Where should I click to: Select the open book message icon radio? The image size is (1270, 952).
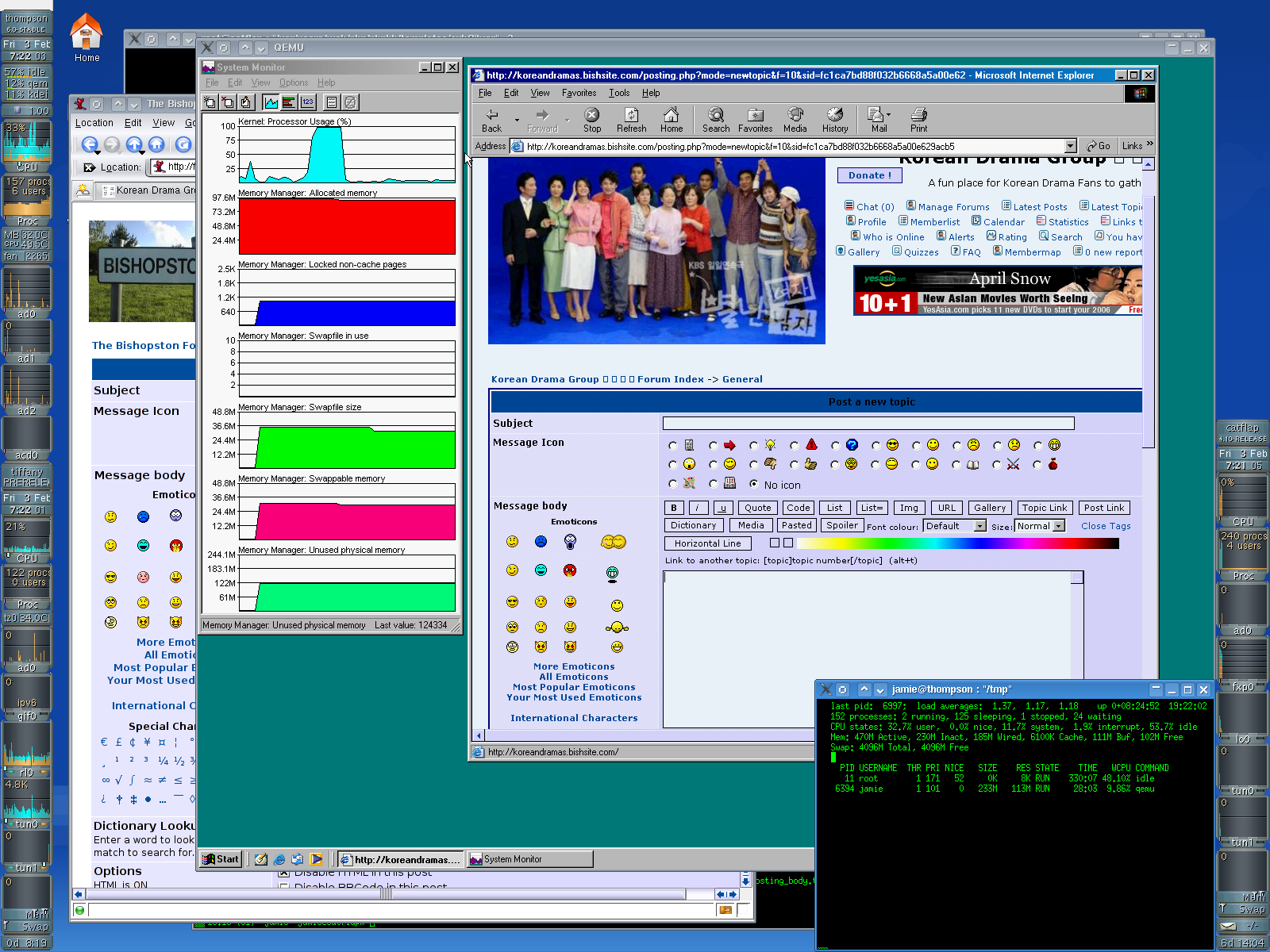956,465
